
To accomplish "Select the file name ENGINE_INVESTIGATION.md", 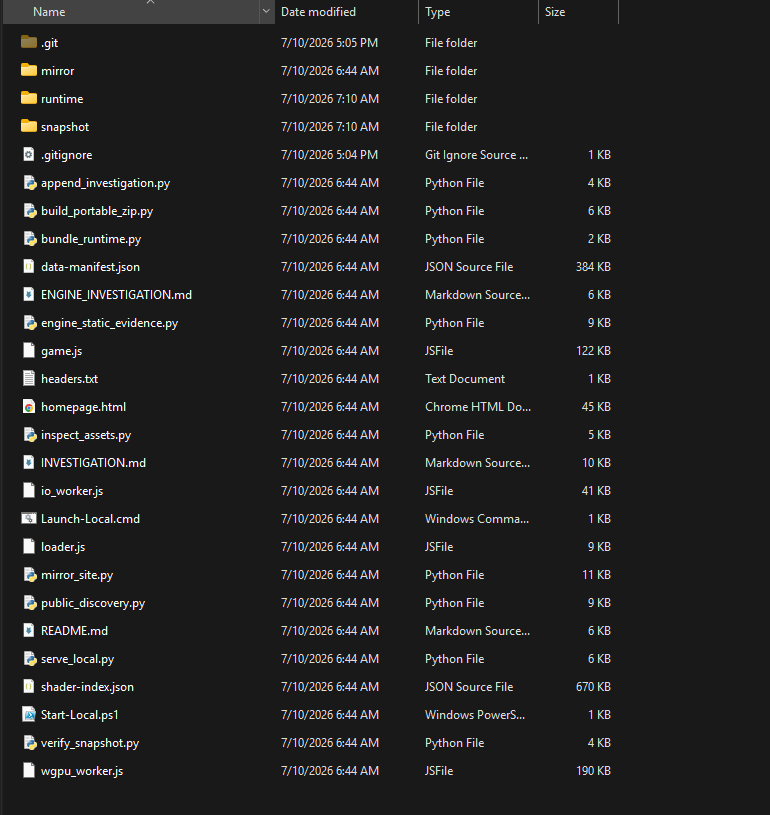I will [116, 295].
